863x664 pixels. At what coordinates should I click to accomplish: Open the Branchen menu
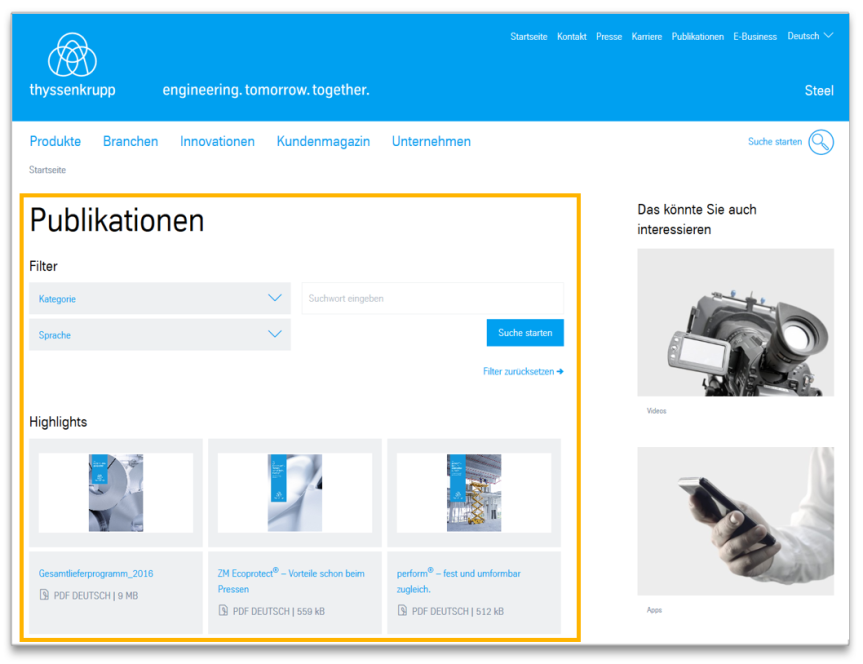pos(130,141)
